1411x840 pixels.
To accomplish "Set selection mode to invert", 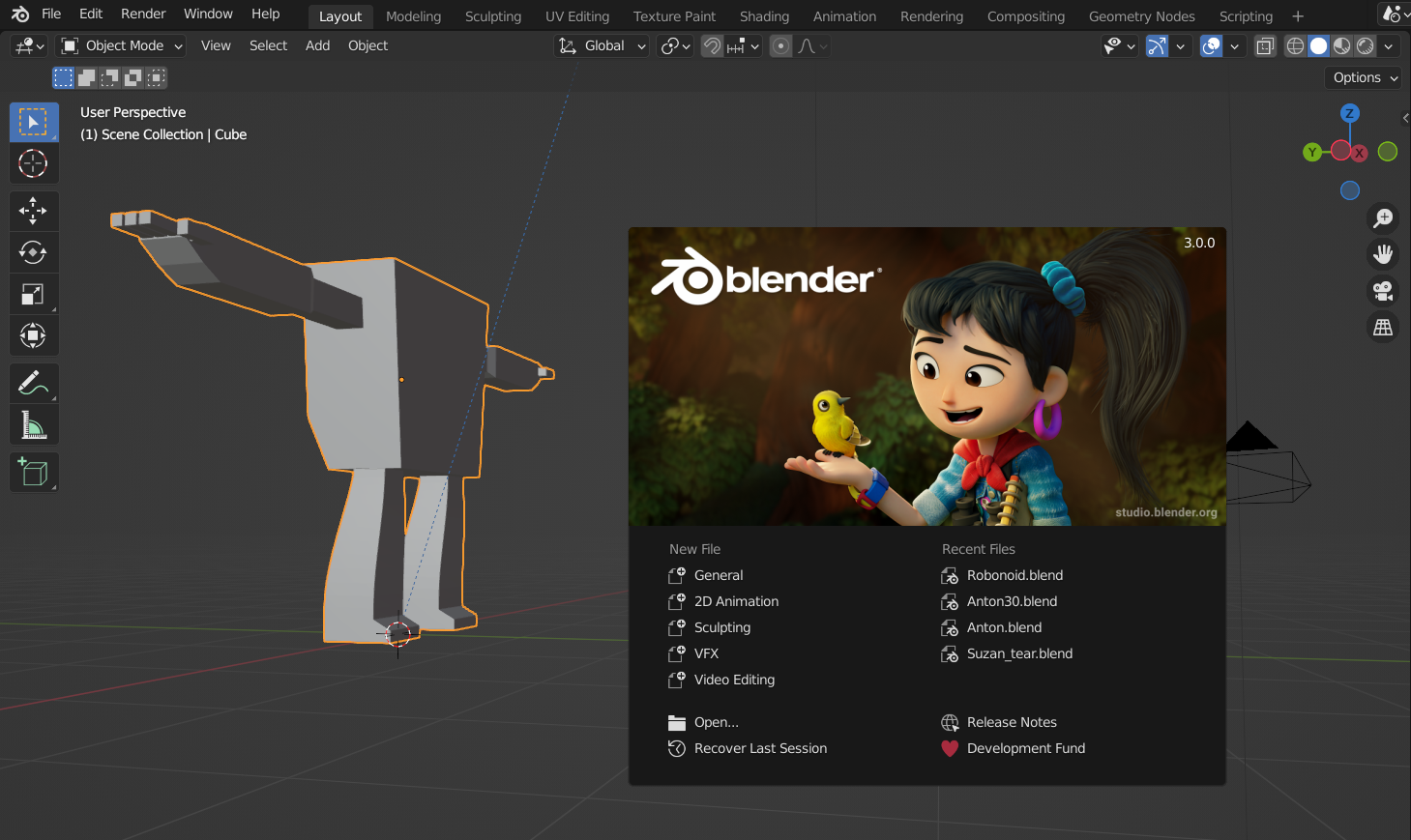I will [x=133, y=77].
